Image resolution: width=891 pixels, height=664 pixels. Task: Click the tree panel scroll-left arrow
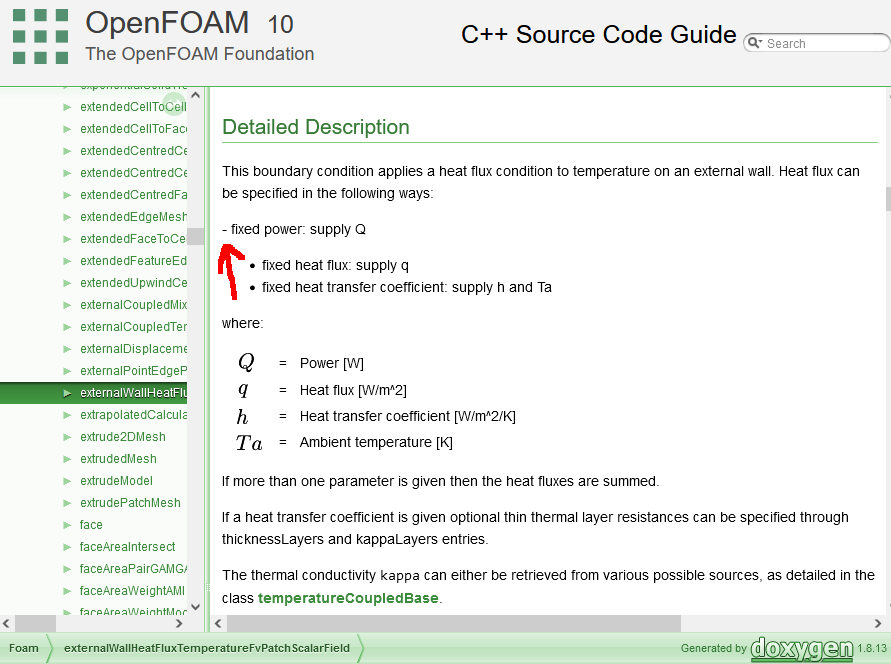[x=6, y=624]
